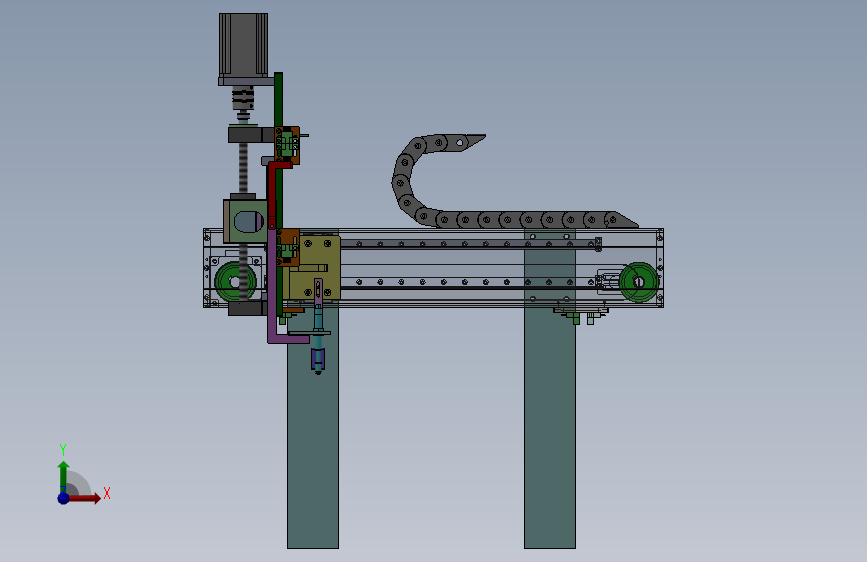The width and height of the screenshot is (867, 562).
Task: Click the blue Z axis ball of the triad
Action: point(63,498)
